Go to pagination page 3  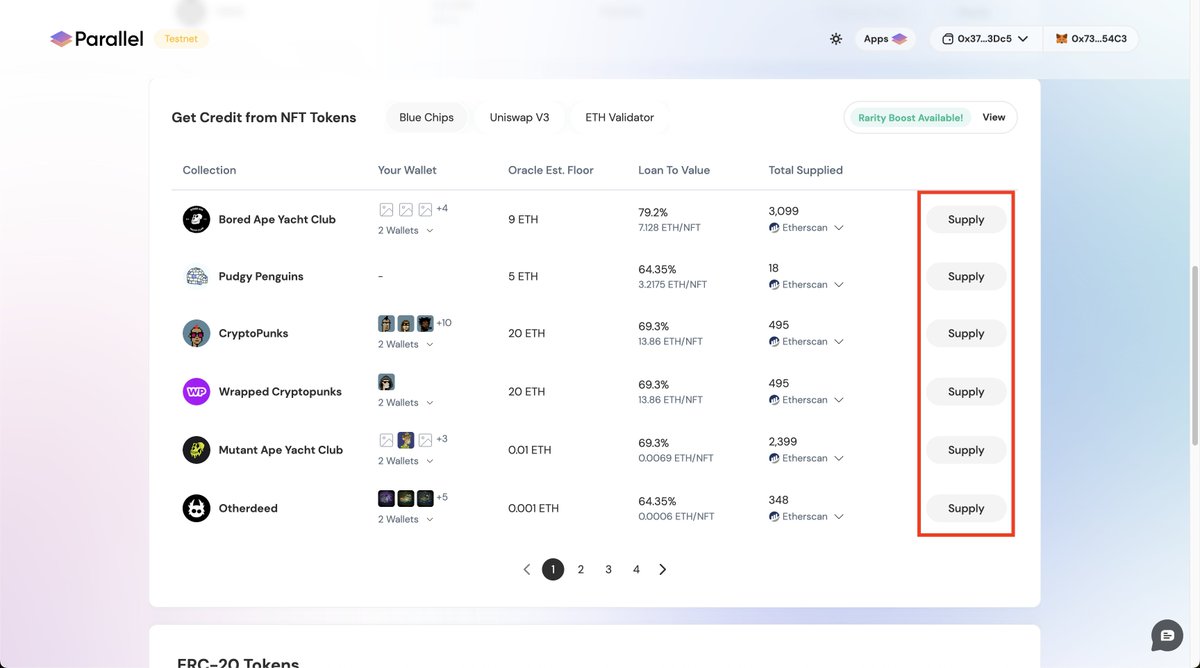tap(608, 569)
